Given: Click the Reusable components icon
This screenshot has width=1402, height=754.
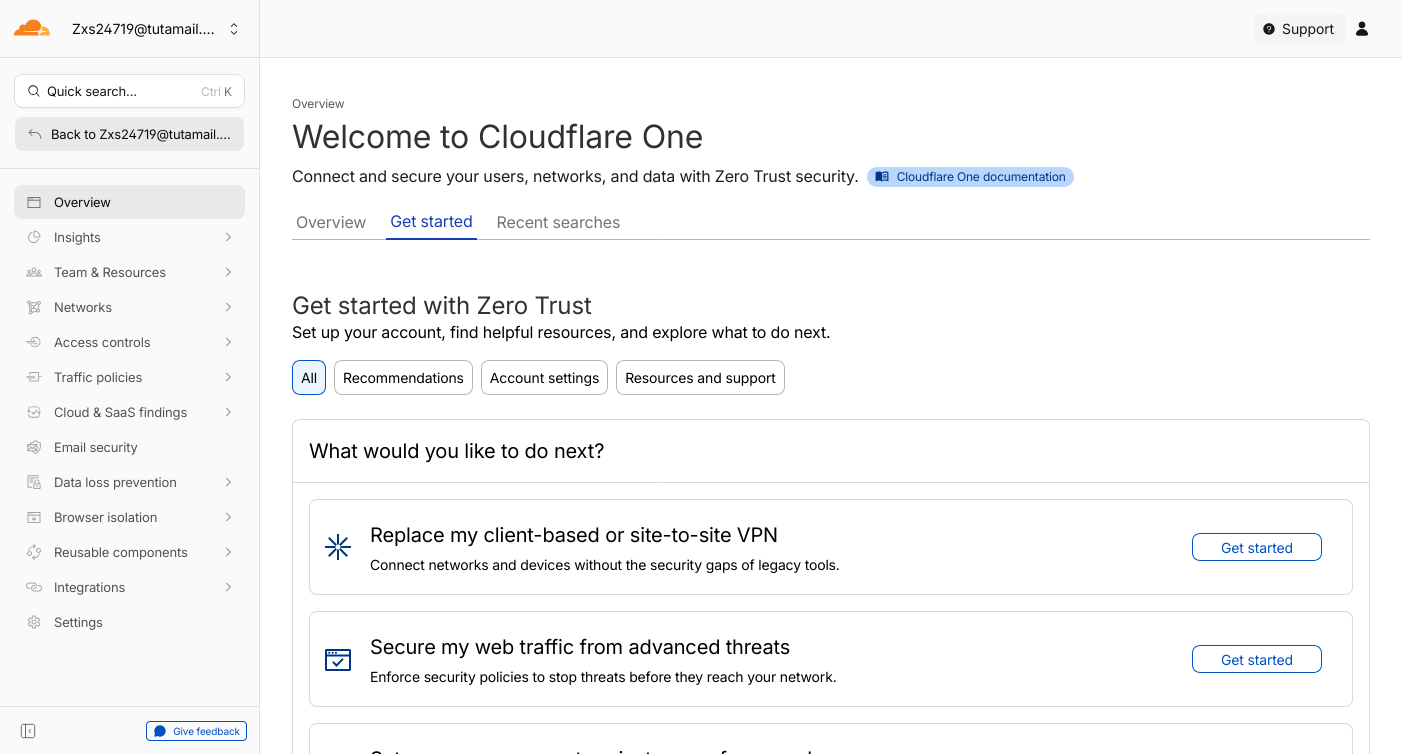Looking at the screenshot, I should pyautogui.click(x=34, y=552).
